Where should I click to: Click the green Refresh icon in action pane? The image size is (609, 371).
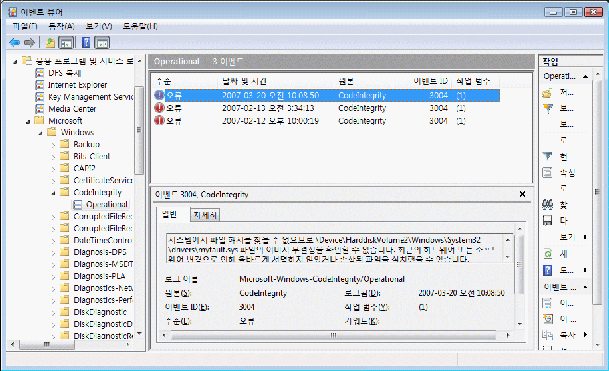(548, 254)
